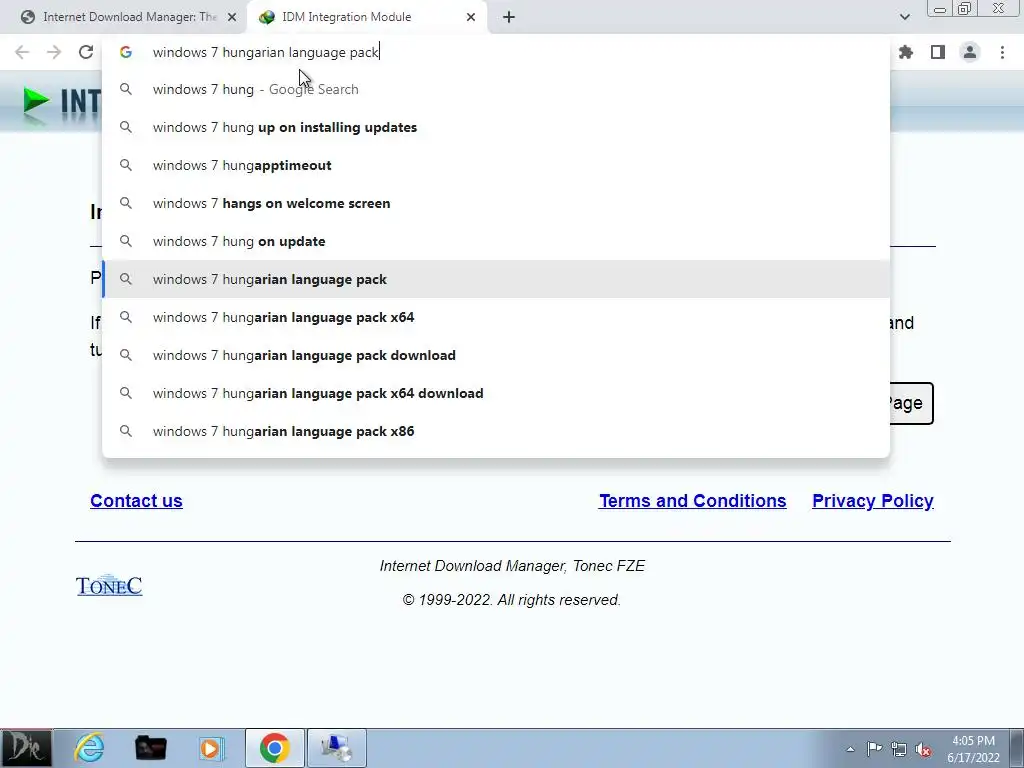Open the taskbar clock showing 4:05 PM

973,749
